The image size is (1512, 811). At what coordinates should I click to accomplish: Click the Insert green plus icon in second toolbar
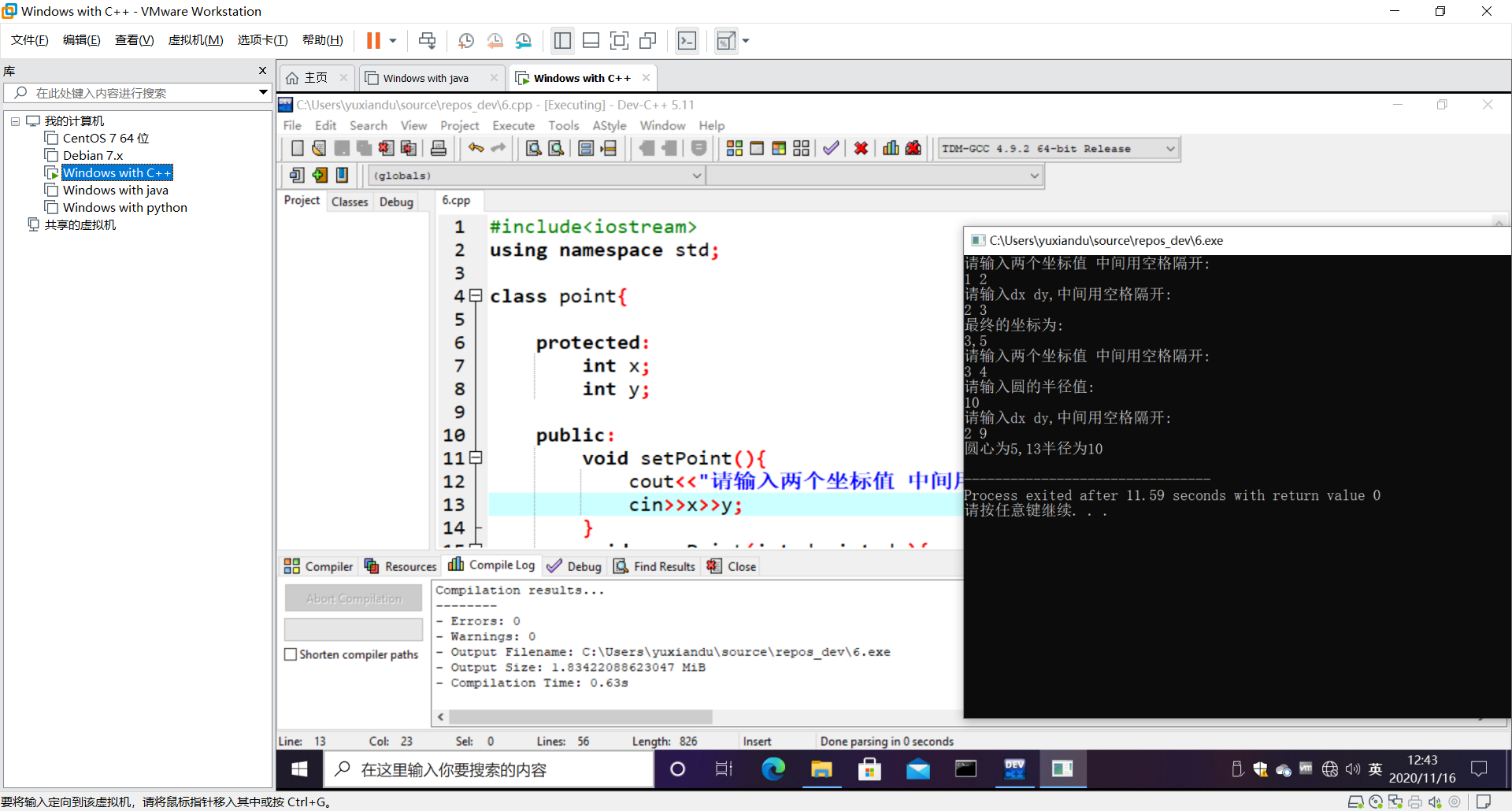(x=319, y=175)
